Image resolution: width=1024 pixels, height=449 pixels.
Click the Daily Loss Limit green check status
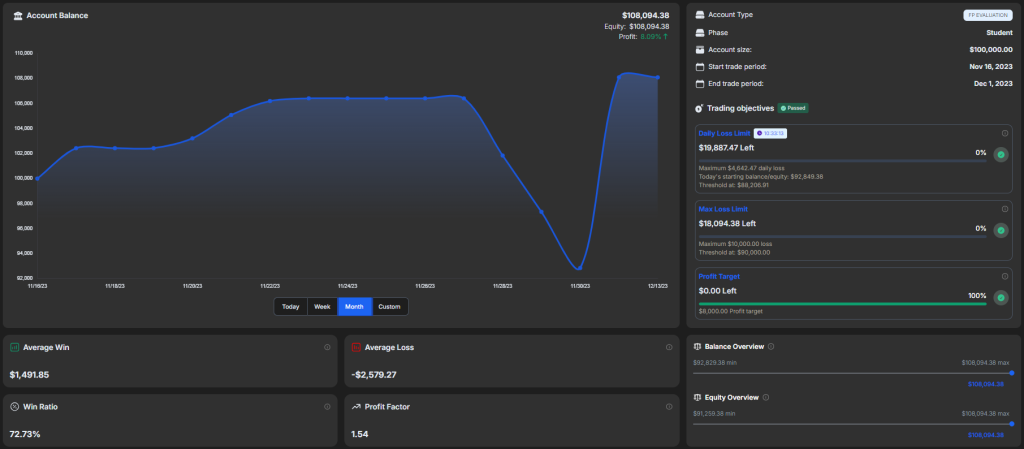[1000, 154]
